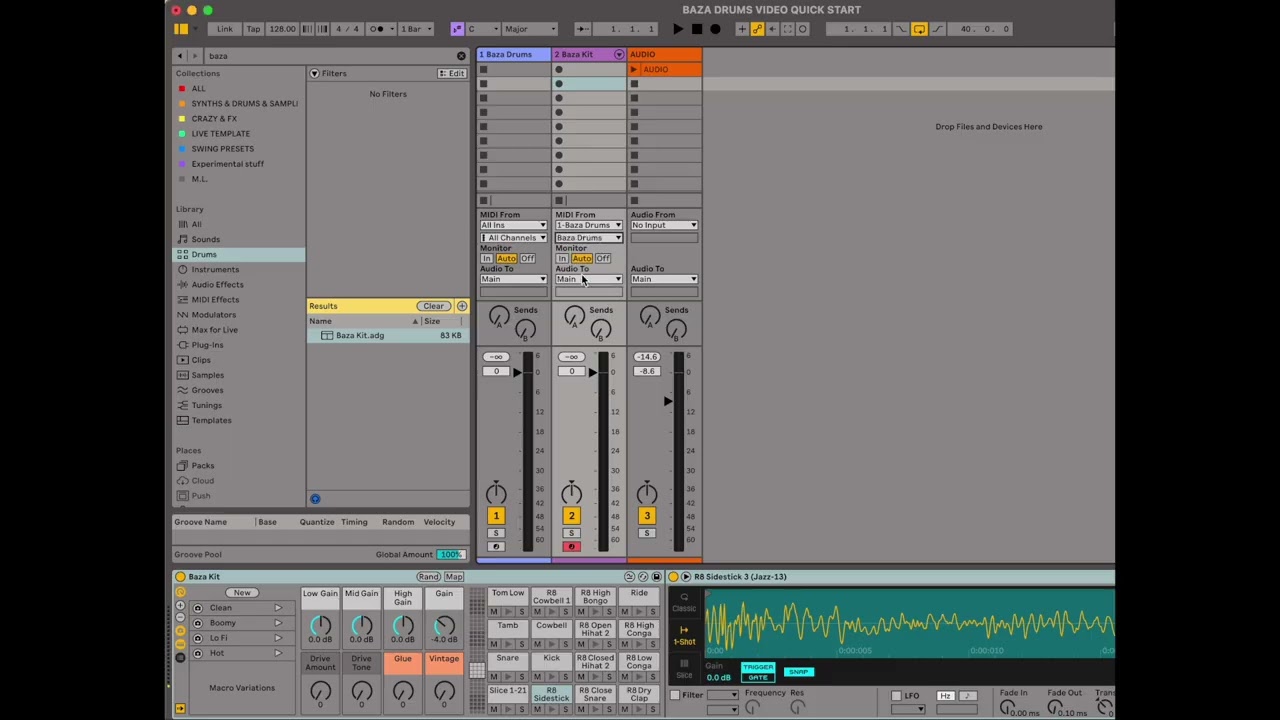Screen dimensions: 1280x720
Task: Launch the Boomy macro variation
Action: click(x=278, y=623)
